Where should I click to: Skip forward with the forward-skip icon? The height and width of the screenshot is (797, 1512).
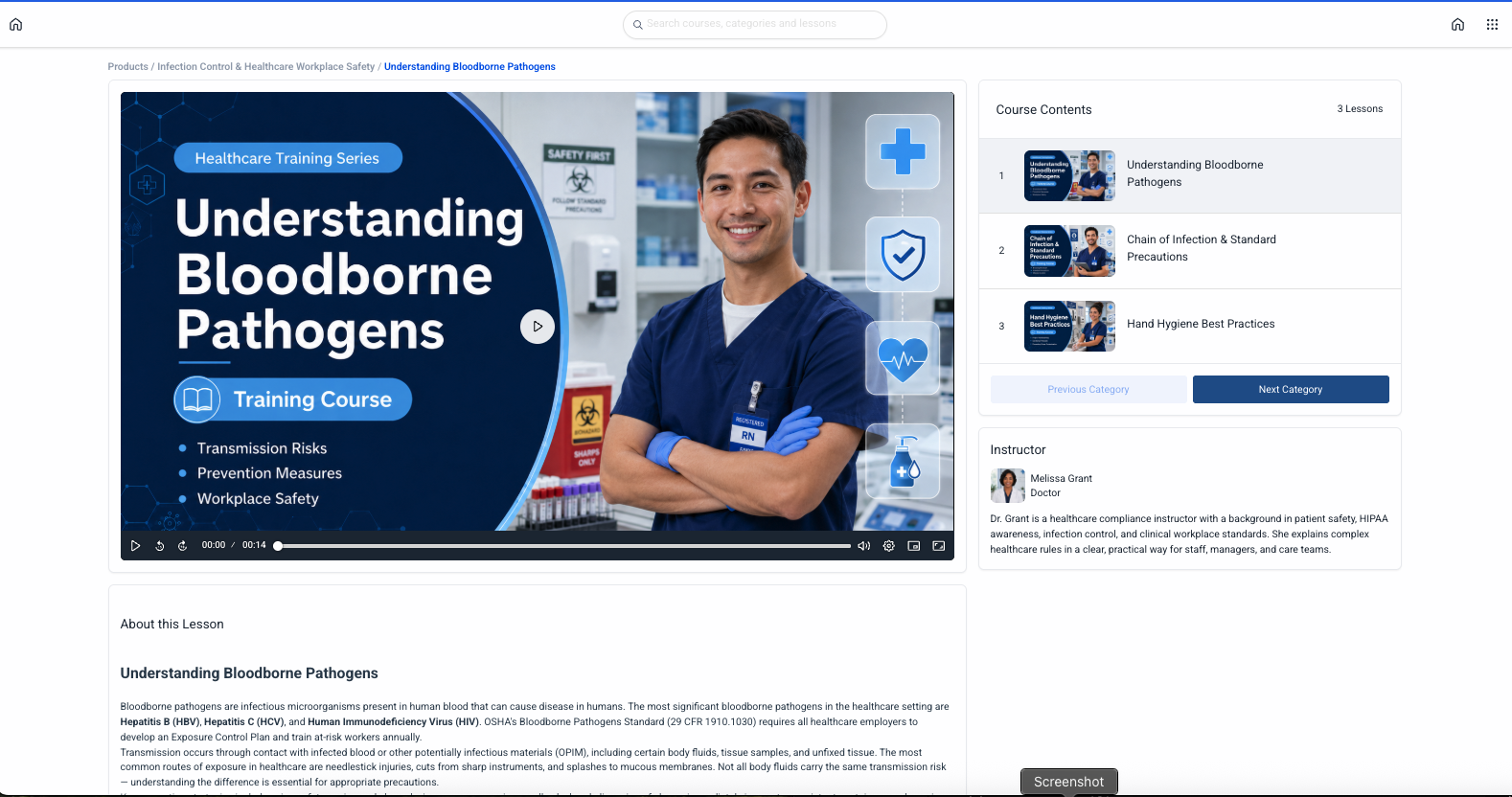(182, 546)
